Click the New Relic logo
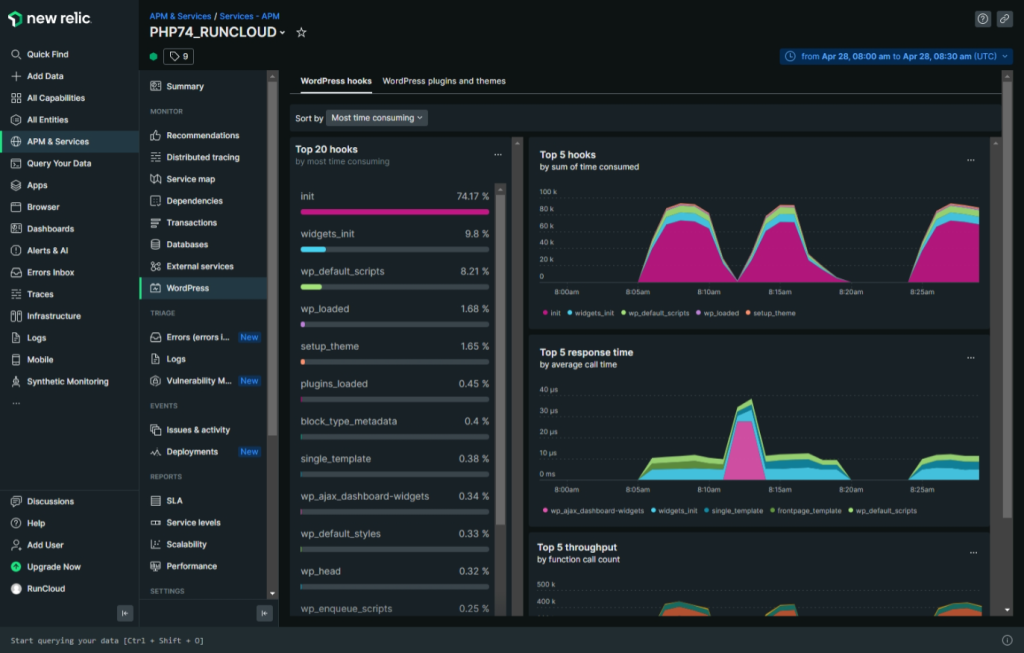1024x653 pixels. coord(50,19)
